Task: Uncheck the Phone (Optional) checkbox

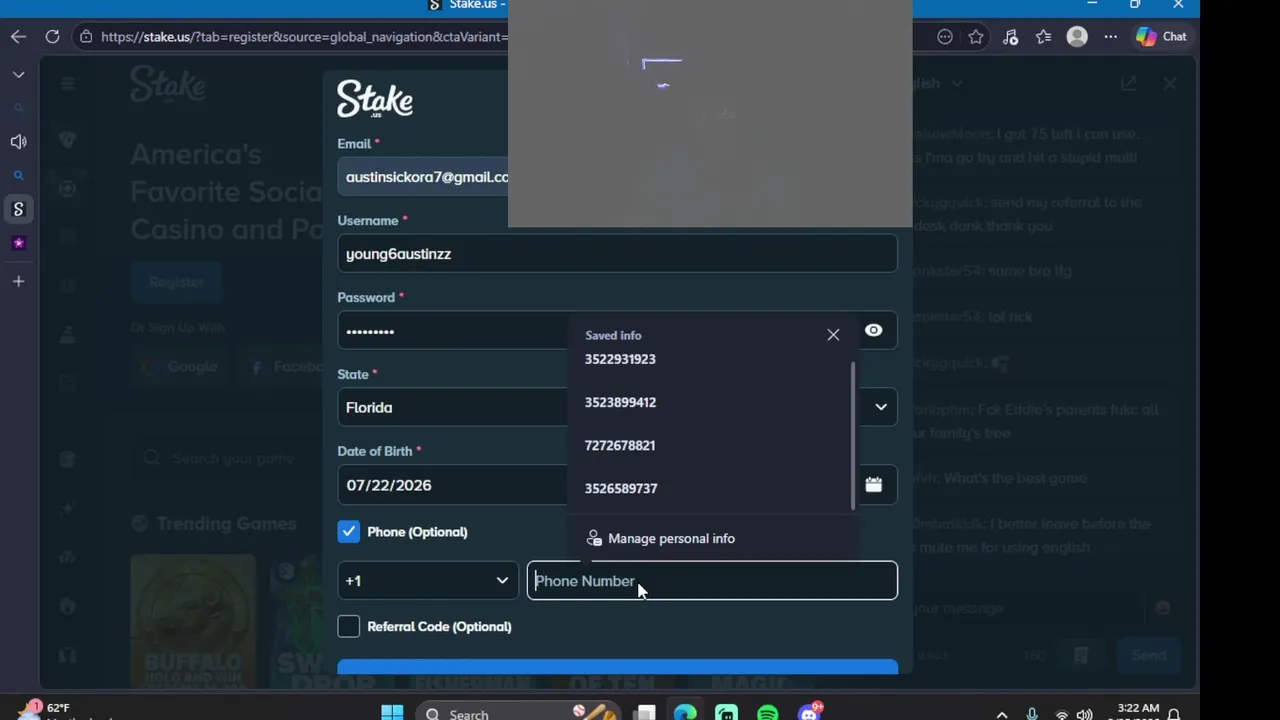Action: tap(348, 532)
